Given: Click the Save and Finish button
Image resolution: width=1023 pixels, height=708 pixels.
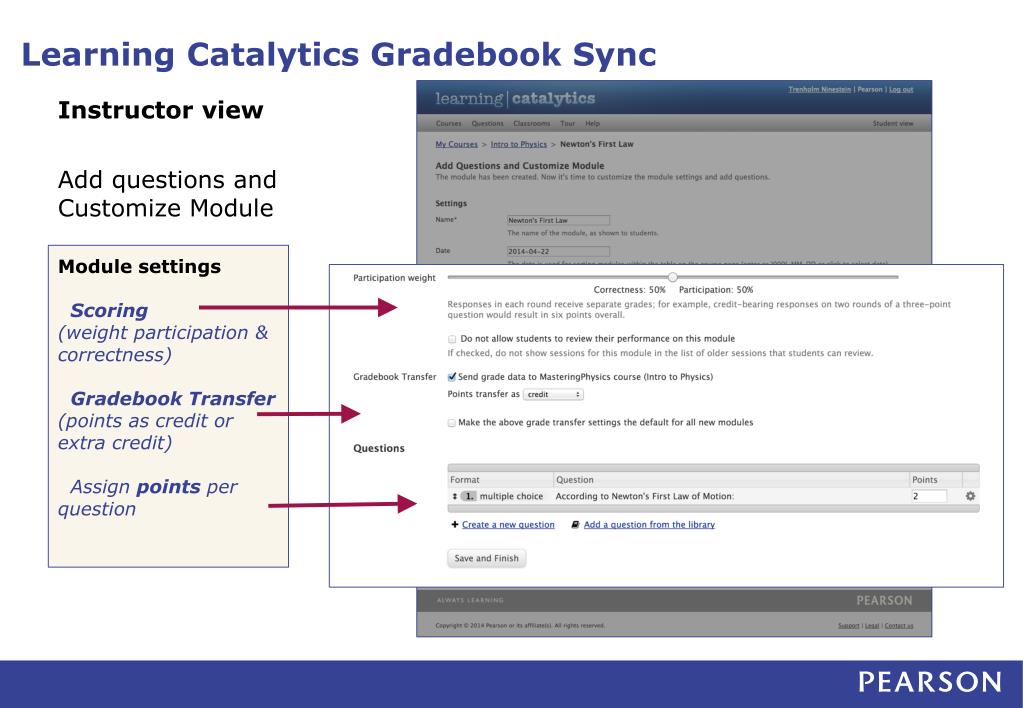Looking at the screenshot, I should point(487,558).
